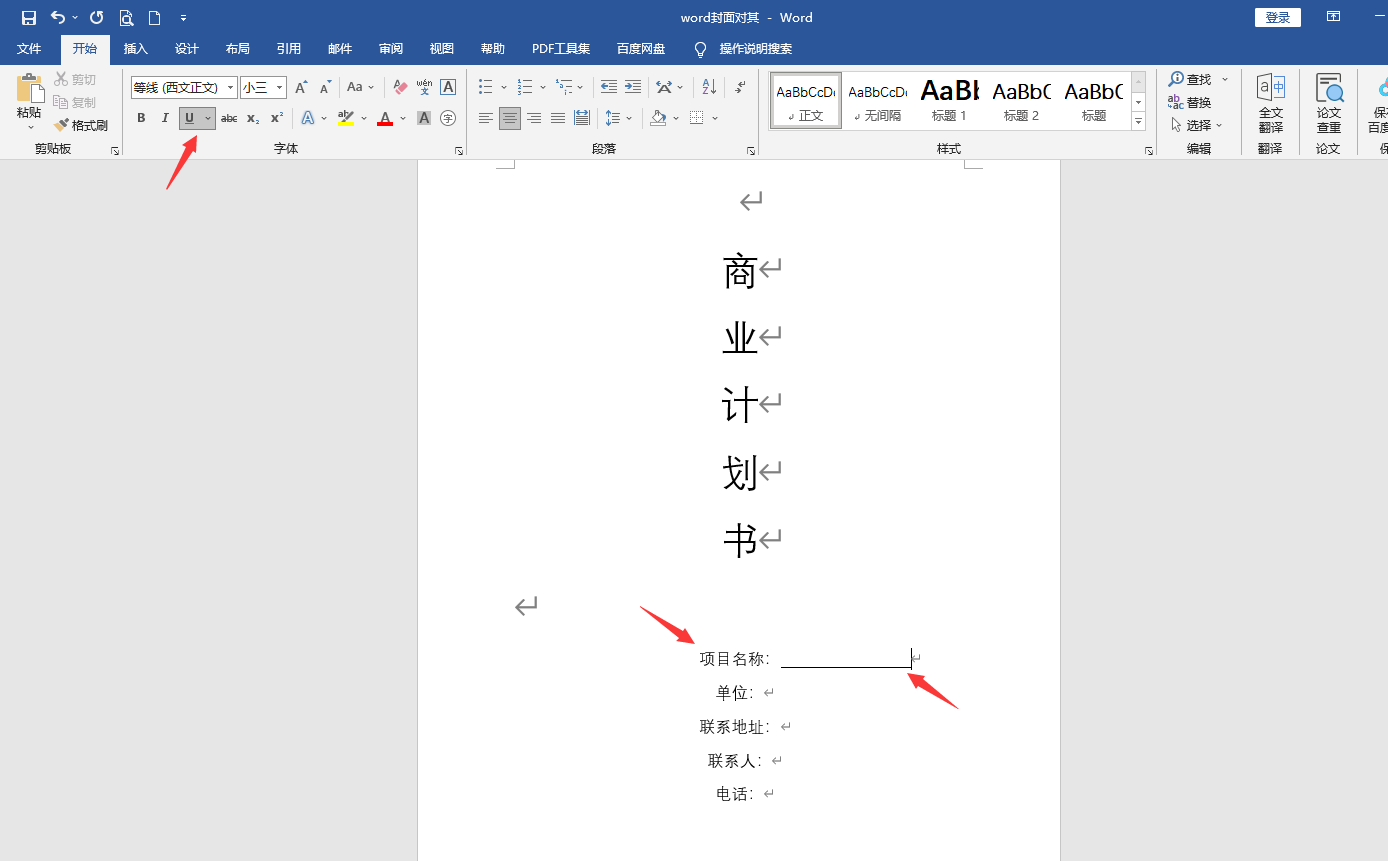Increase font size with grow font icon
1388x861 pixels.
coord(301,88)
